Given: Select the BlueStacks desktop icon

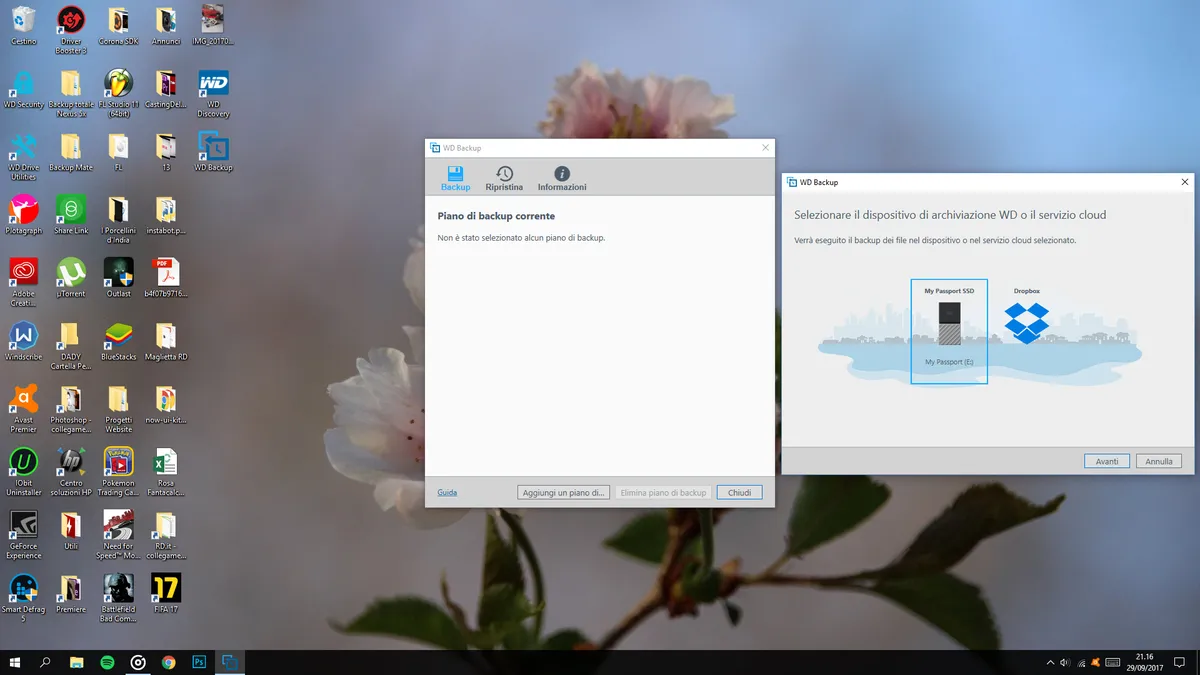Looking at the screenshot, I should point(118,341).
